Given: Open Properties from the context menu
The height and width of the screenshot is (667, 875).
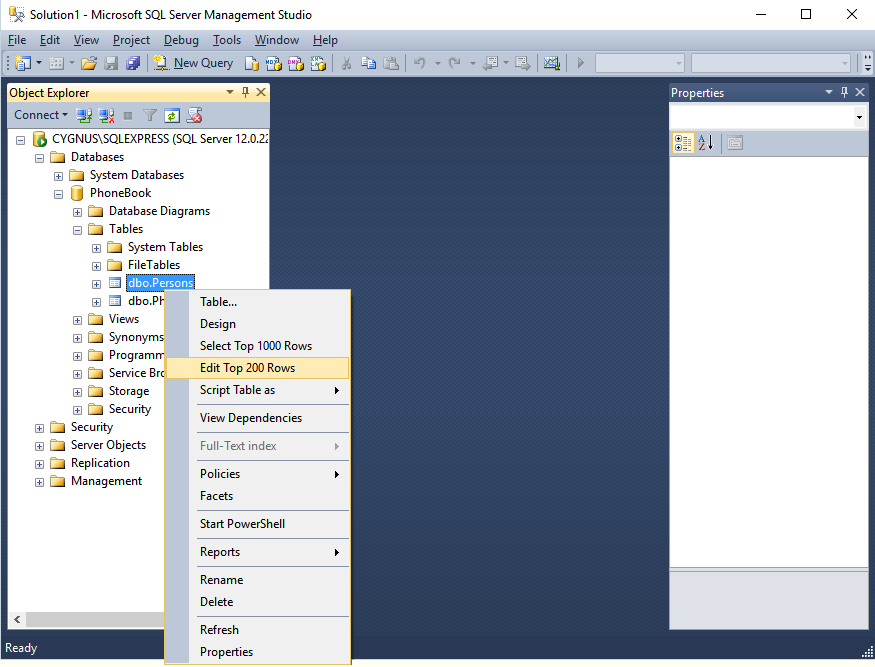Looking at the screenshot, I should [x=258, y=652].
